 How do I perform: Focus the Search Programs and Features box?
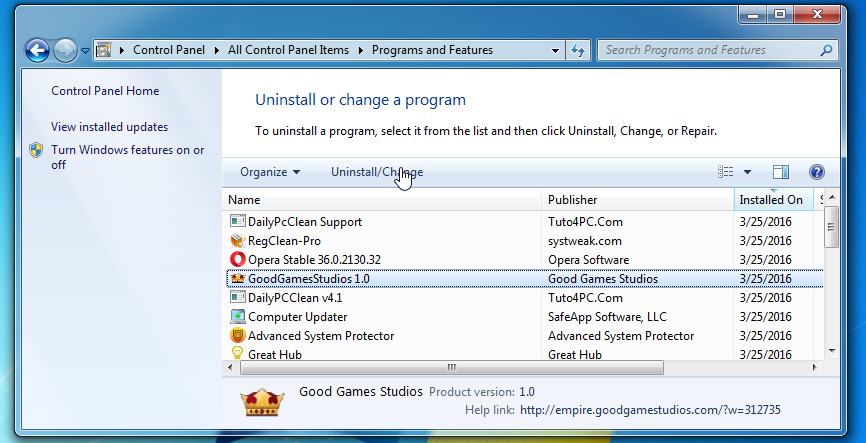click(x=717, y=50)
